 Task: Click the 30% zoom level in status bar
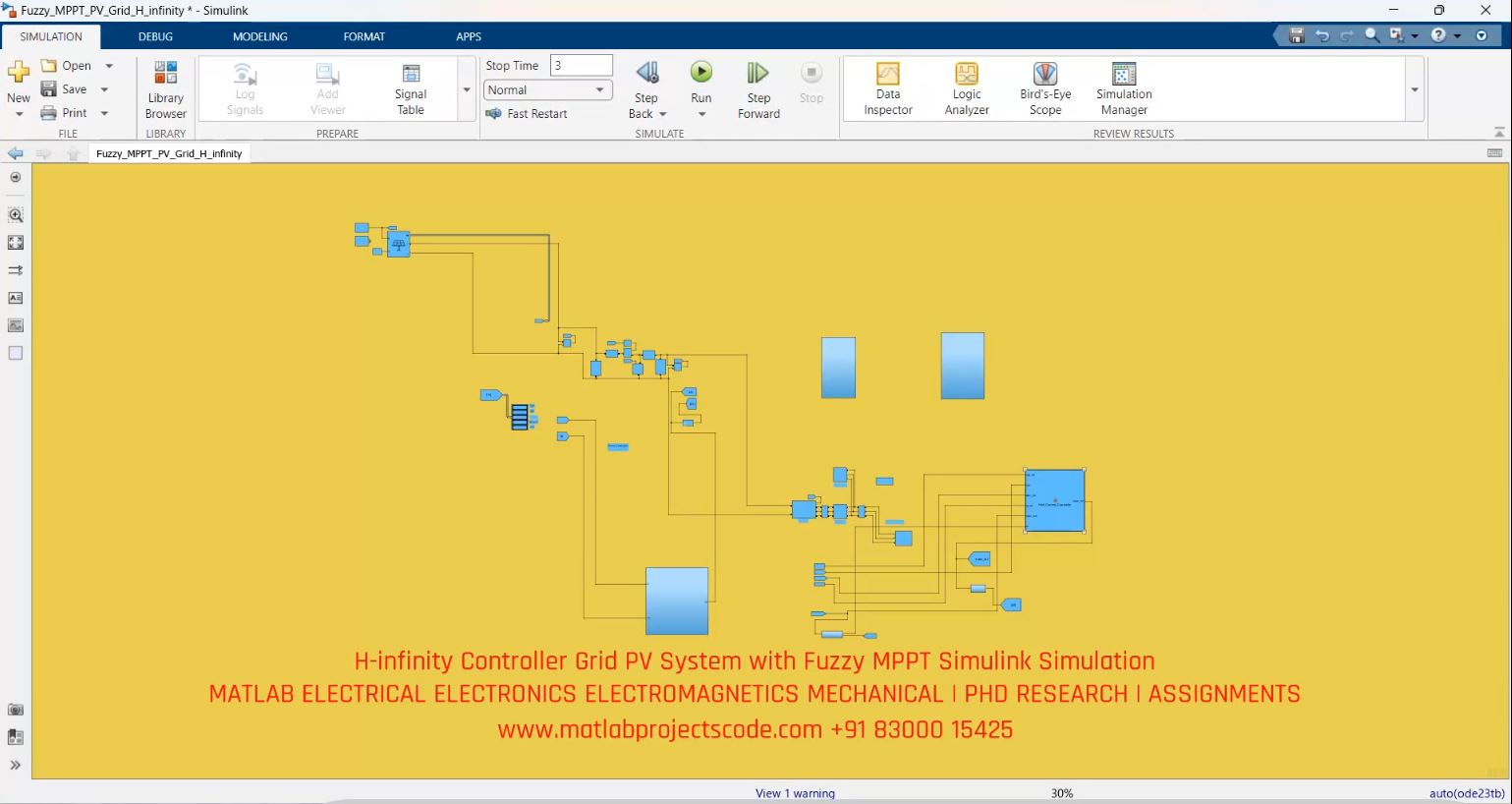click(x=1062, y=793)
